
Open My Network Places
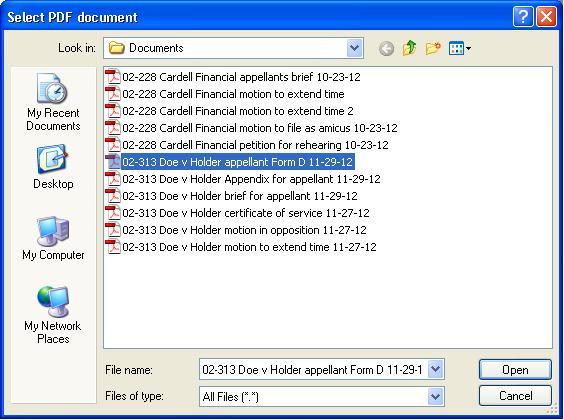[x=53, y=315]
